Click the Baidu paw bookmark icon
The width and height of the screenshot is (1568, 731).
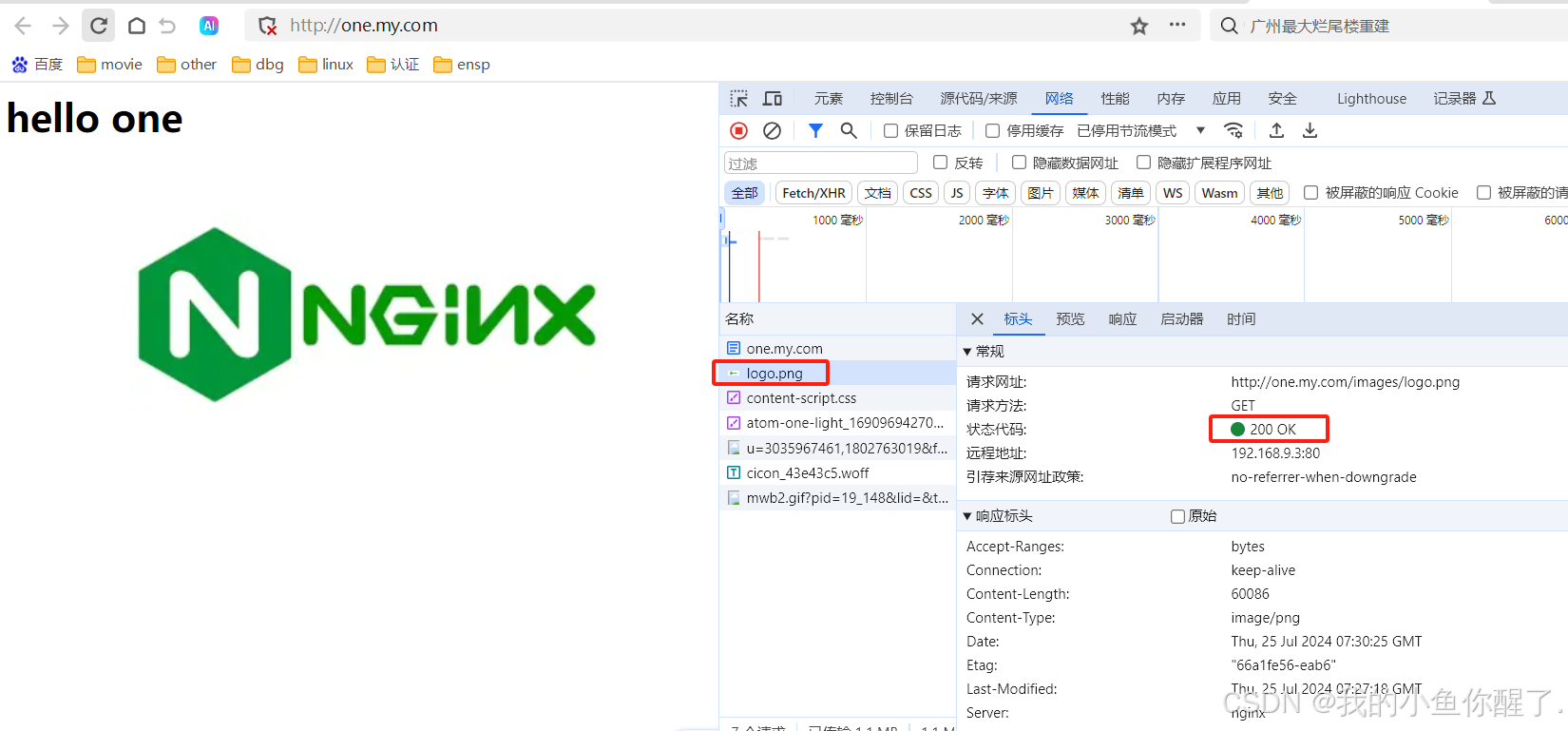pos(20,65)
